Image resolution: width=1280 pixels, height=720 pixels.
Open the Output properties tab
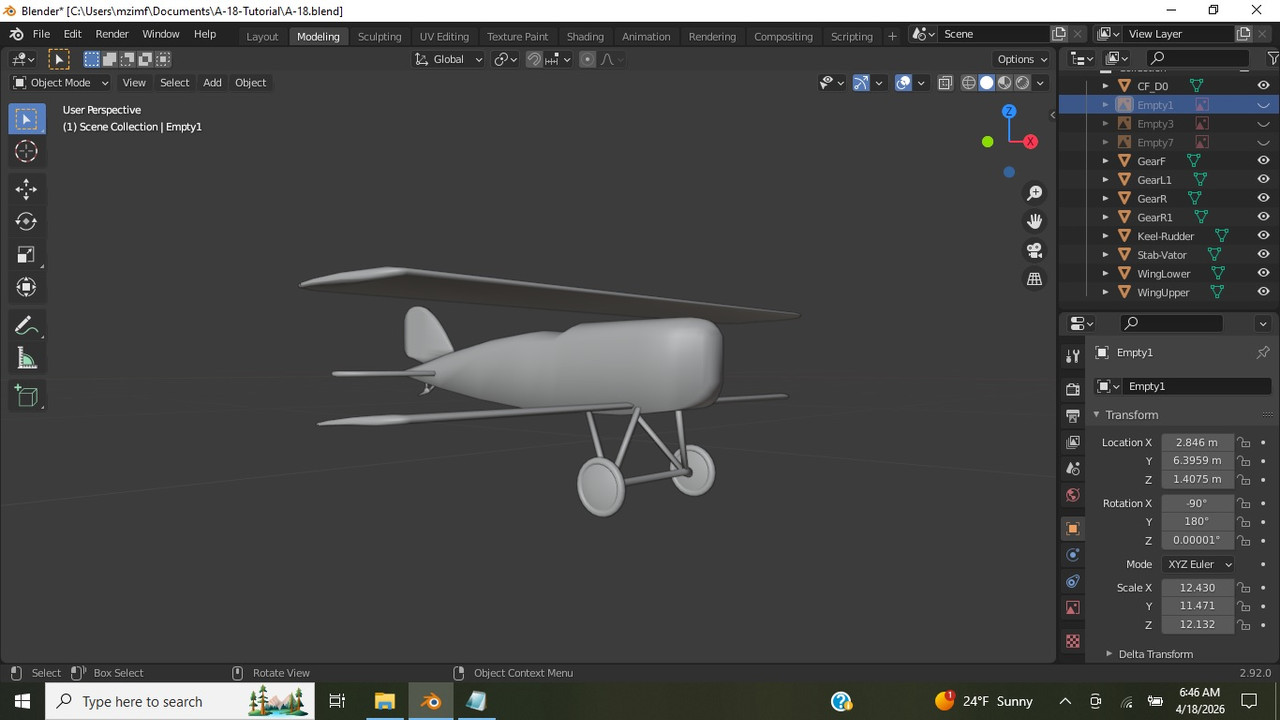tap(1073, 415)
